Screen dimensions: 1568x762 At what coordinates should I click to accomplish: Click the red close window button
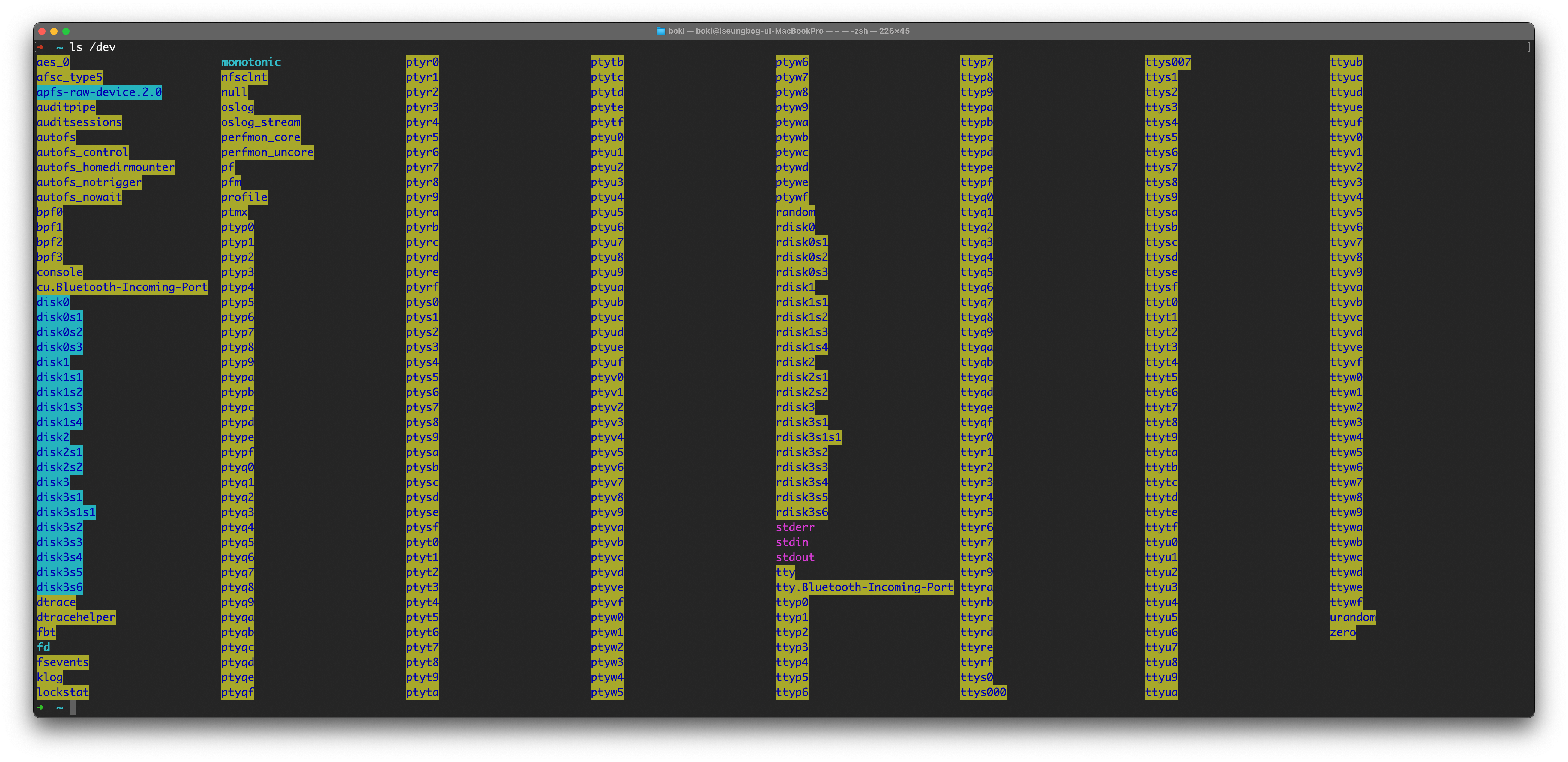point(42,31)
